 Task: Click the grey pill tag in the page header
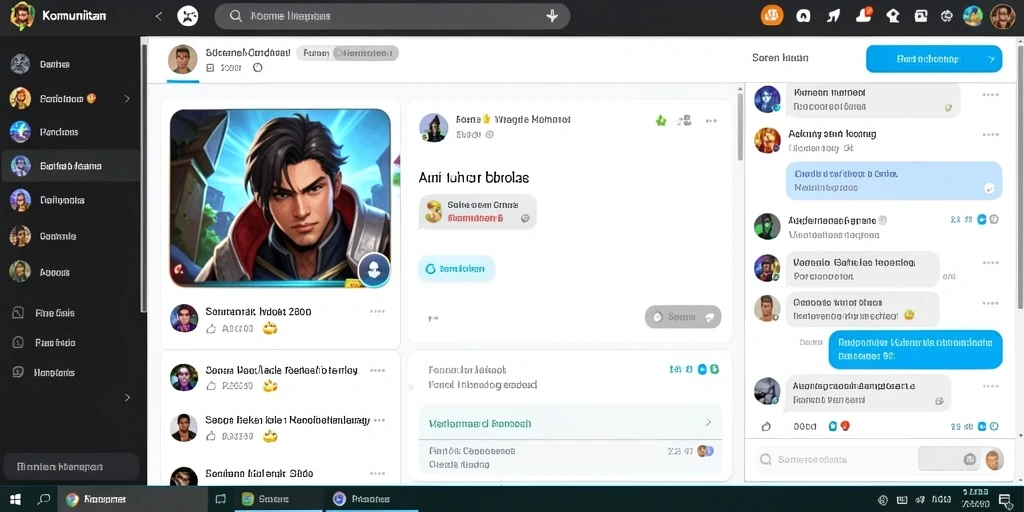[x=347, y=54]
